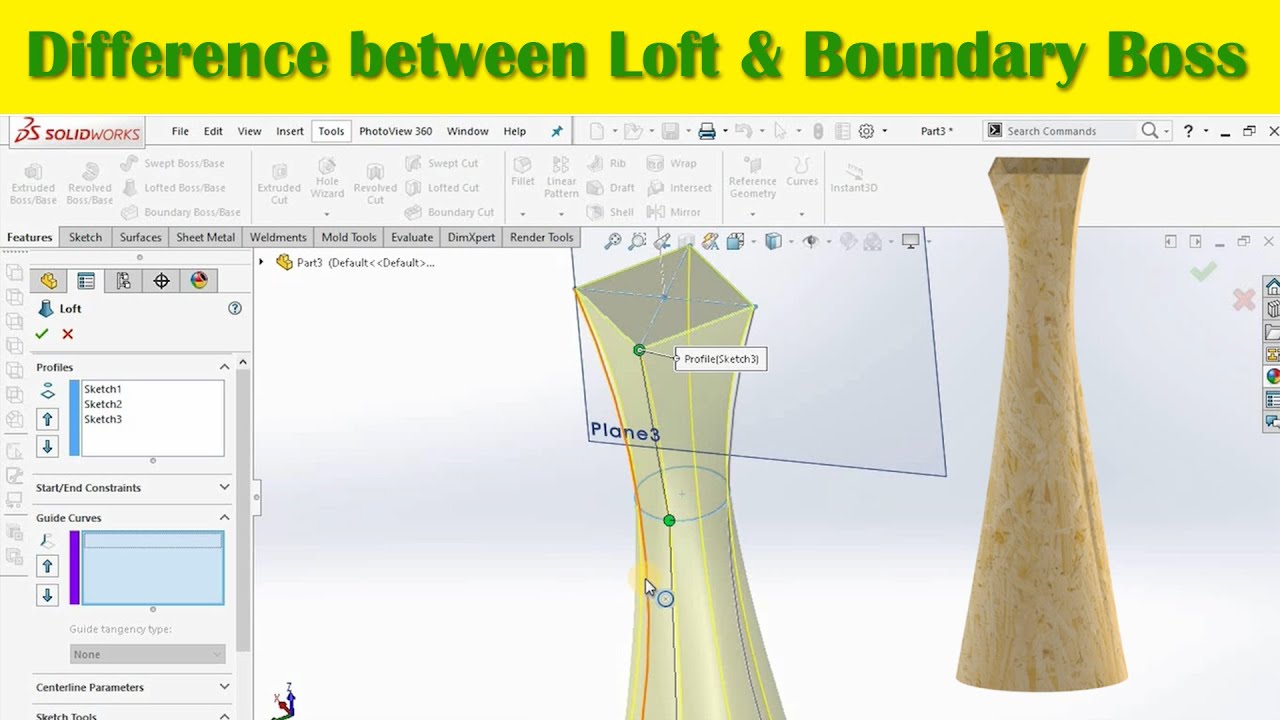Click the green check OK for Loft
This screenshot has width=1280, height=720.
coord(42,334)
